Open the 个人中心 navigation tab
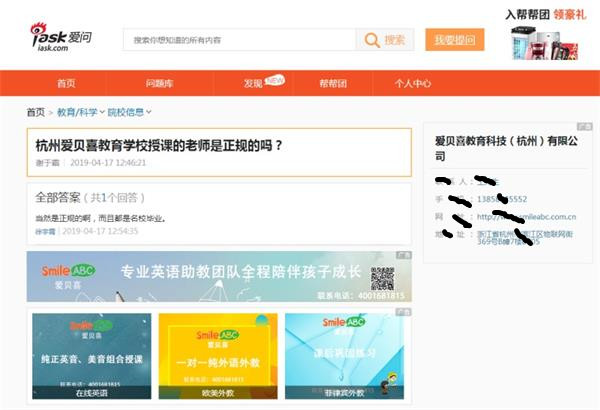The image size is (600, 410). coord(412,83)
